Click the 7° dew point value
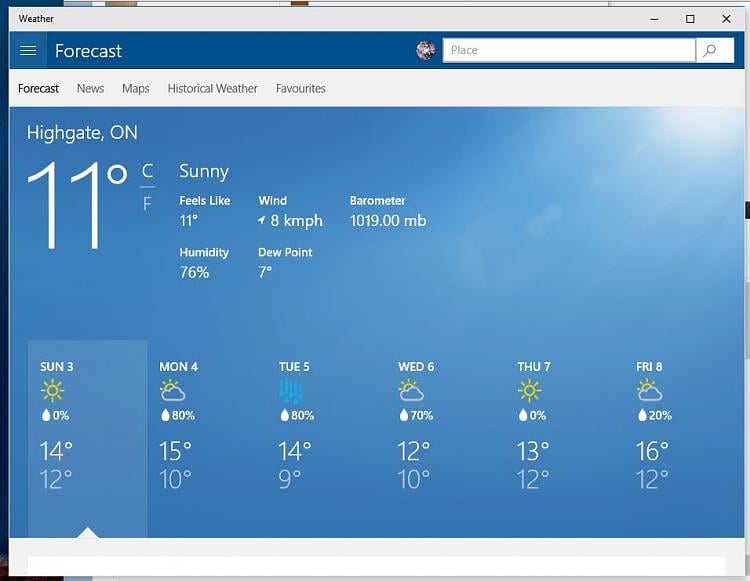750x581 pixels. [x=265, y=273]
